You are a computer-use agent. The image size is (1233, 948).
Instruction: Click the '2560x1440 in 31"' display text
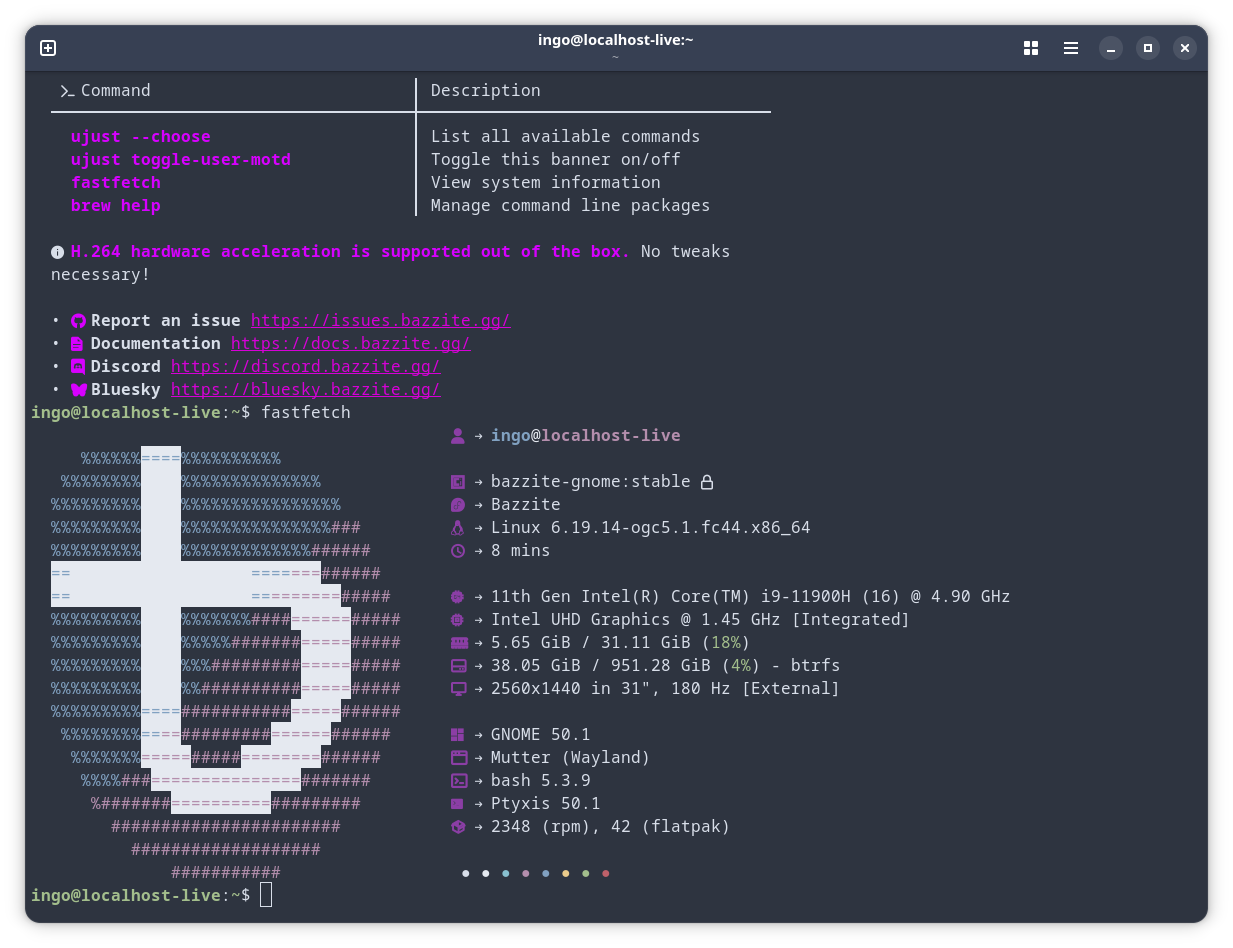(576, 689)
